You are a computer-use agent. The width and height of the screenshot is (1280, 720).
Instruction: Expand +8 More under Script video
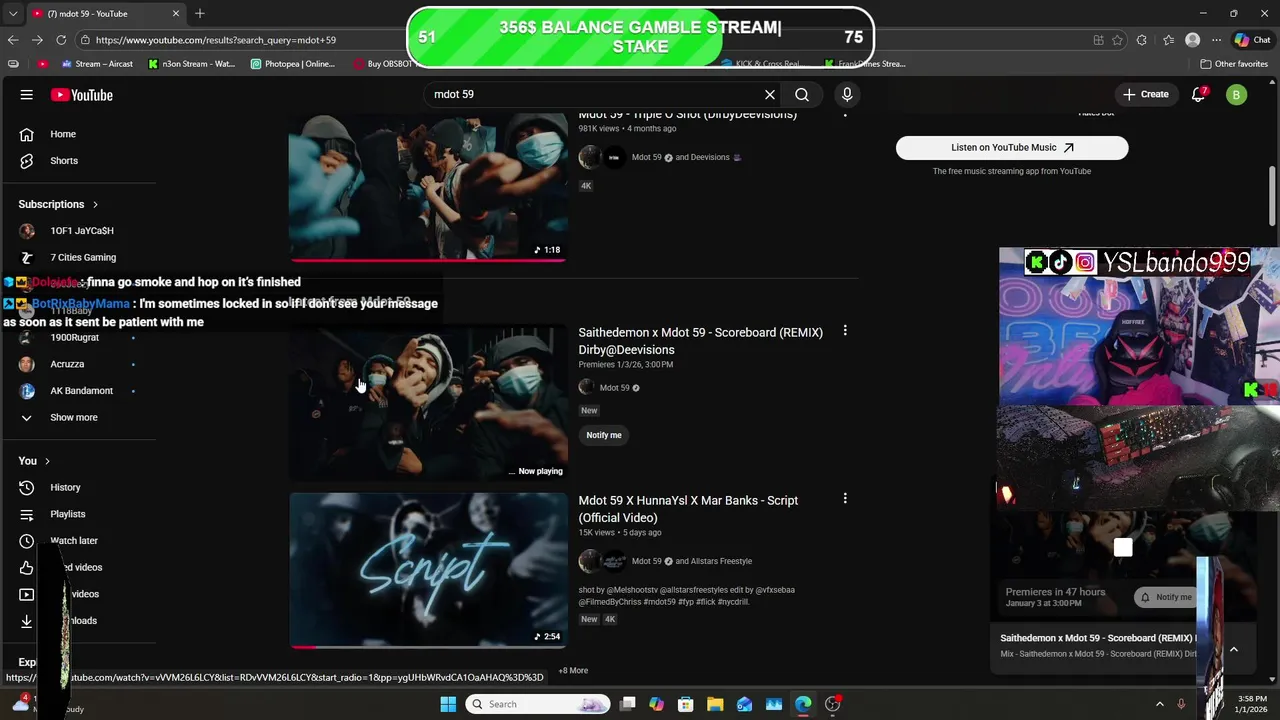point(573,671)
